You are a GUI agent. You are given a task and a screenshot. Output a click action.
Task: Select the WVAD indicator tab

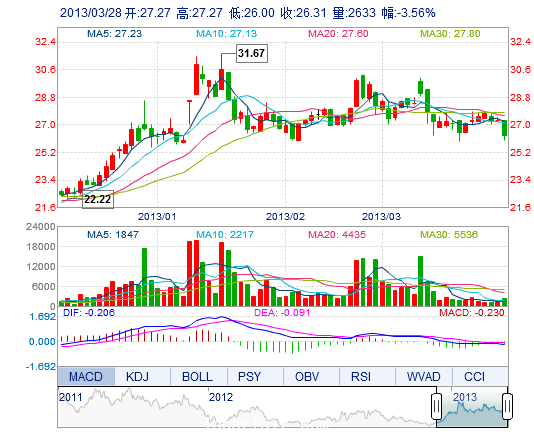pos(424,376)
